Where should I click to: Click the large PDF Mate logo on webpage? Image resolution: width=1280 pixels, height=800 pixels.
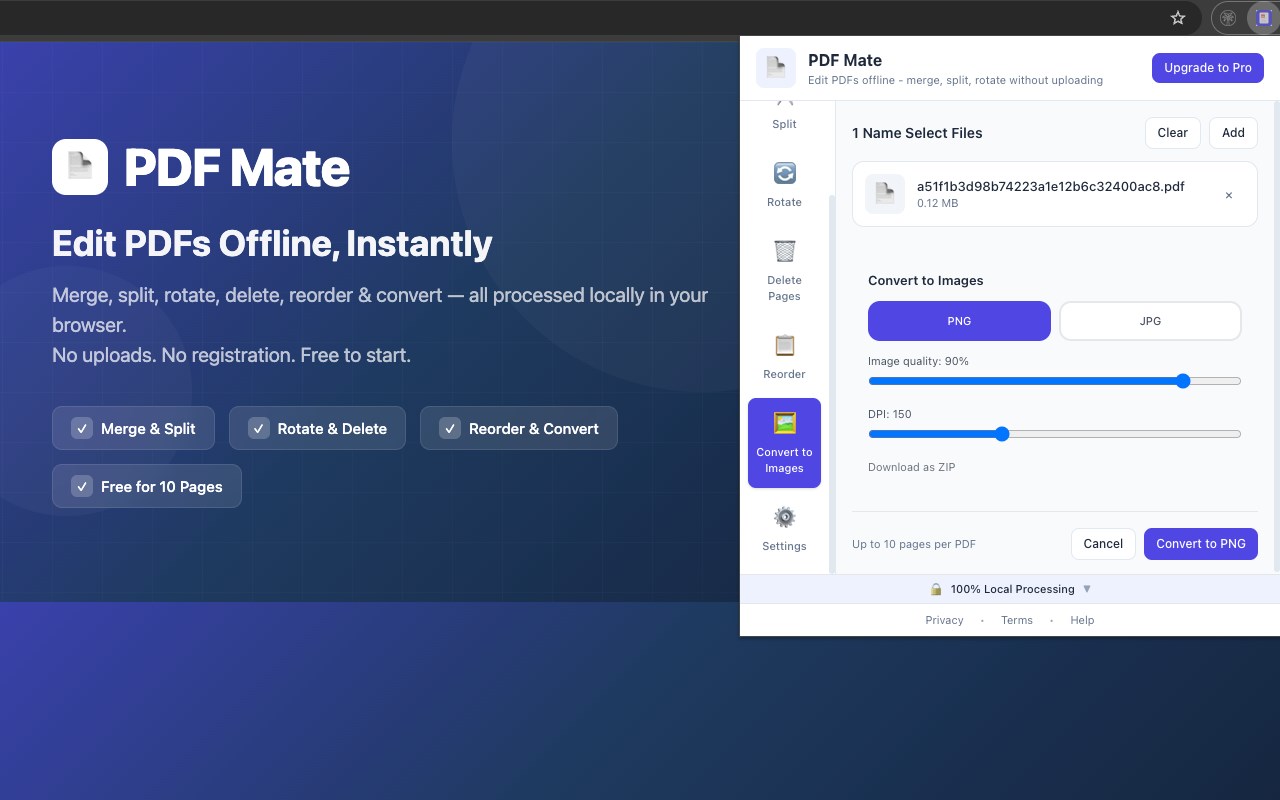pos(80,167)
